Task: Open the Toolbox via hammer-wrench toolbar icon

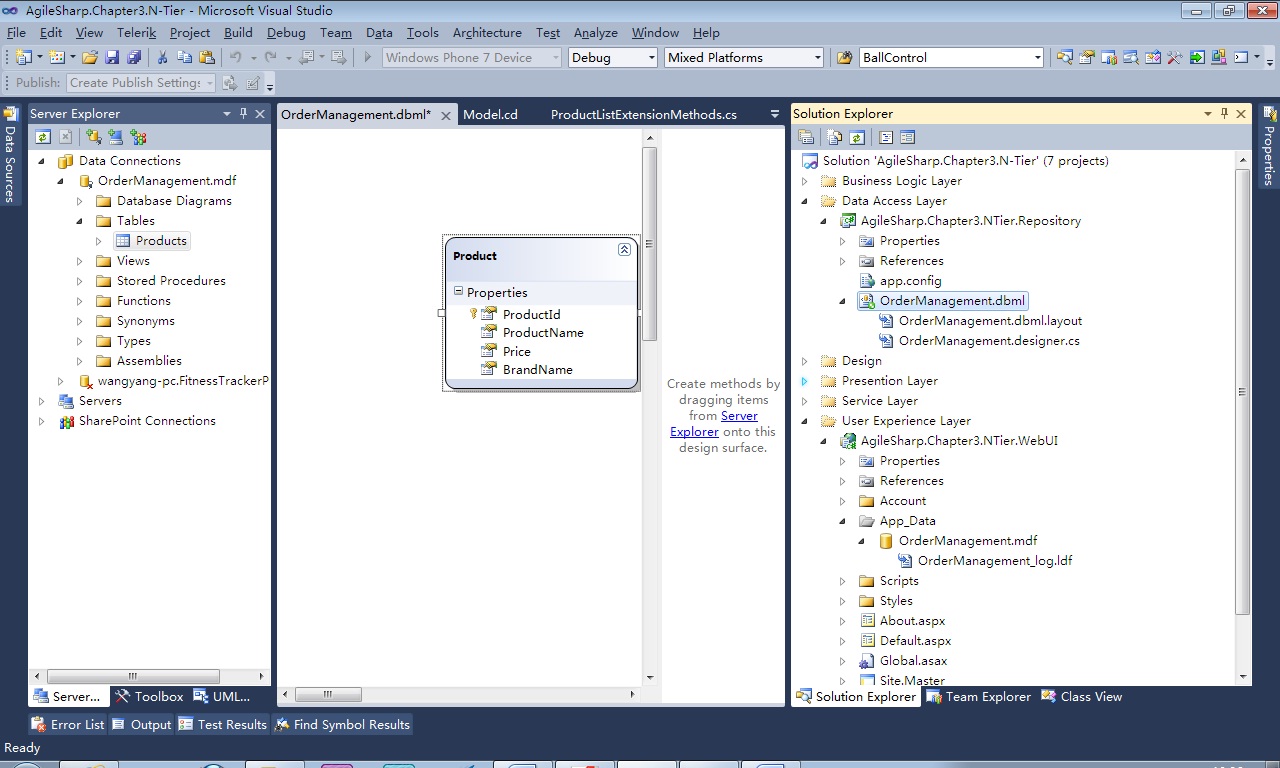Action: point(1175,57)
